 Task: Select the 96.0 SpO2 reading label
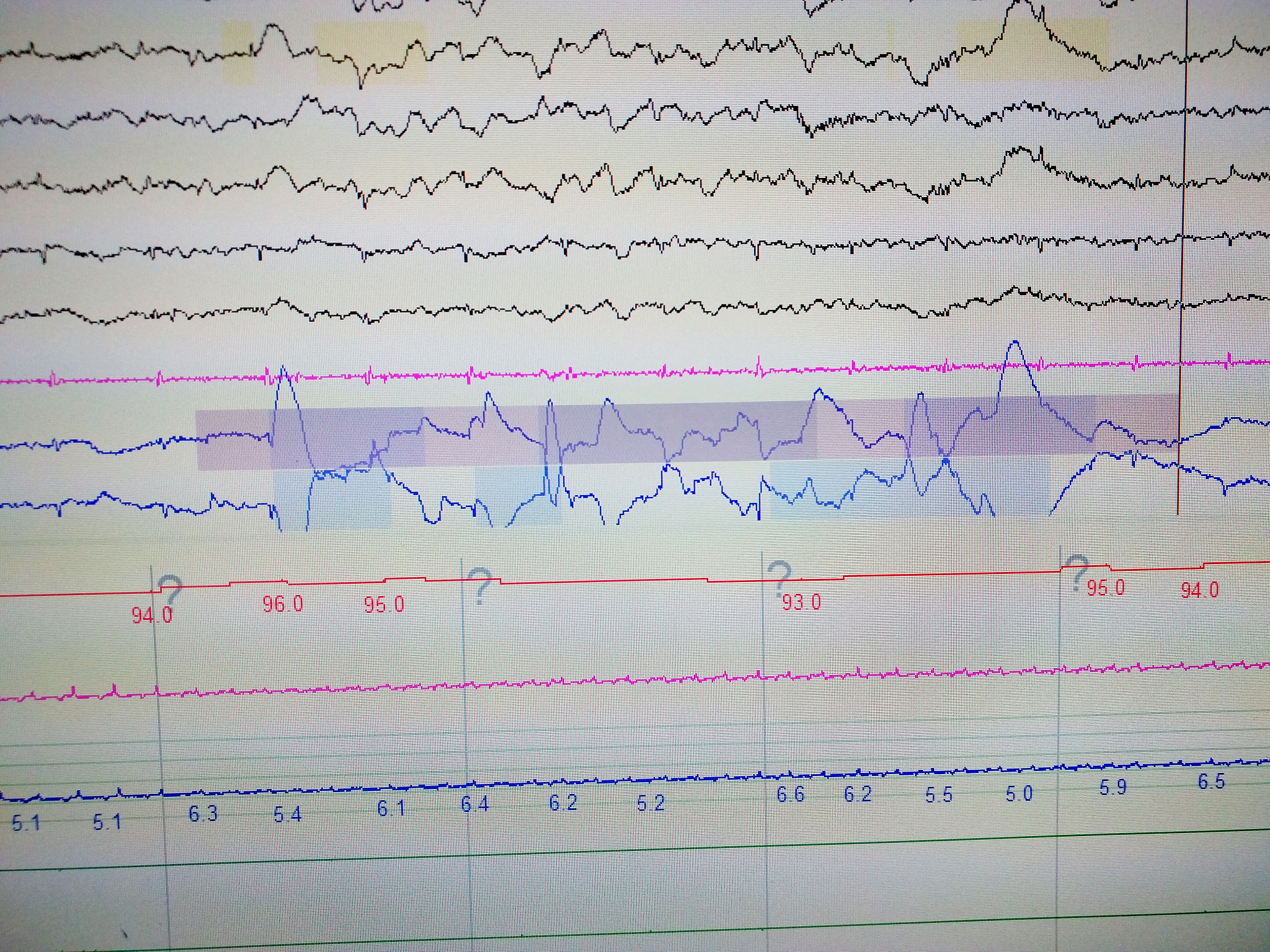click(x=283, y=604)
